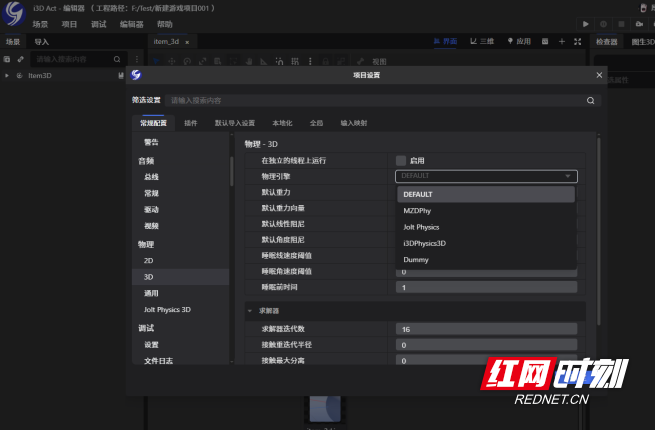Expand the Item3D tree node
The height and width of the screenshot is (430, 655).
[7, 76]
